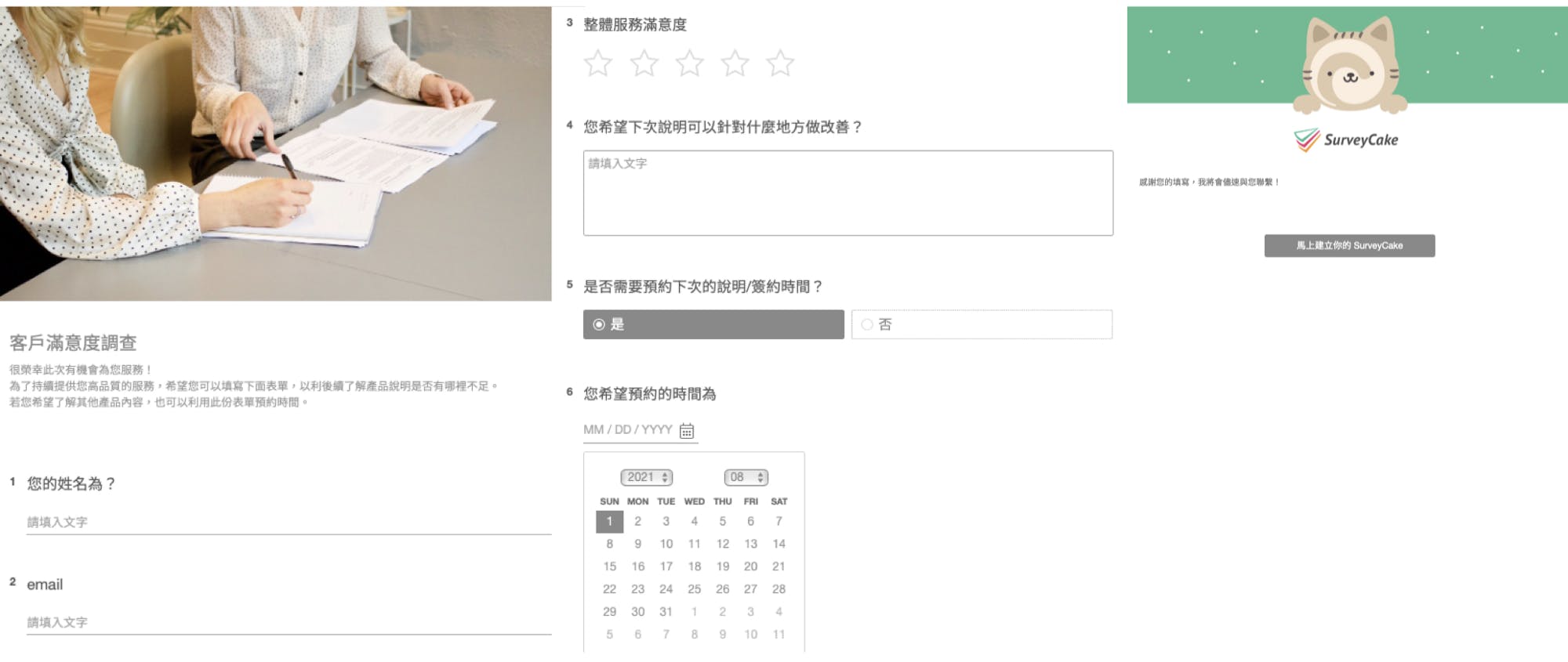This screenshot has height=662, width=1568.
Task: Open the calendar icon beside date field
Action: 687,431
